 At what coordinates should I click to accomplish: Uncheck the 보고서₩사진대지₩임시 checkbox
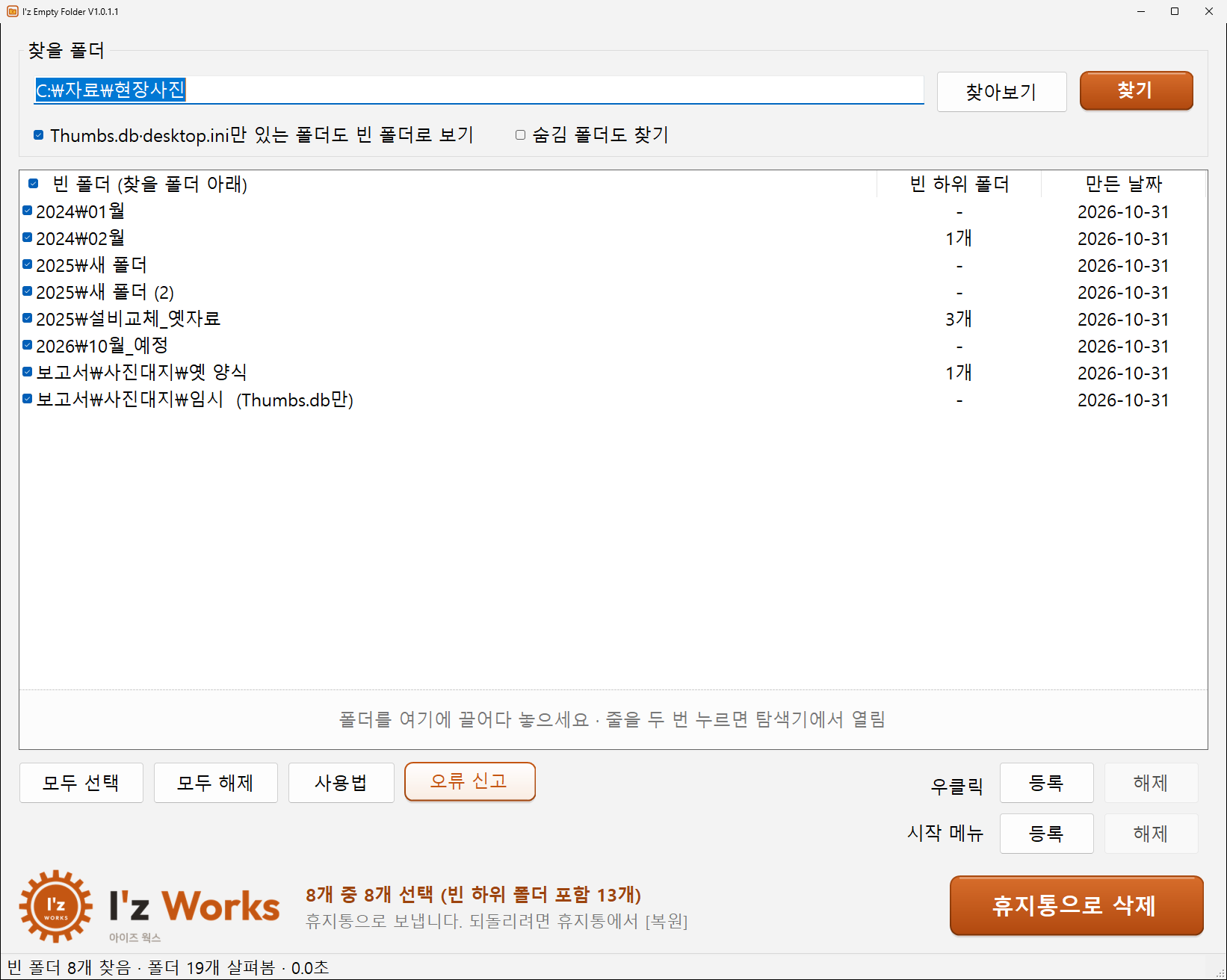(x=27, y=400)
